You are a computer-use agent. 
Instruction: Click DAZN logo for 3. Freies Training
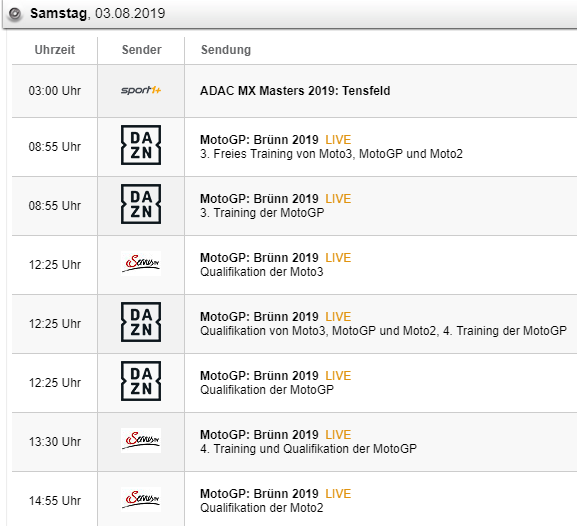pyautogui.click(x=141, y=145)
